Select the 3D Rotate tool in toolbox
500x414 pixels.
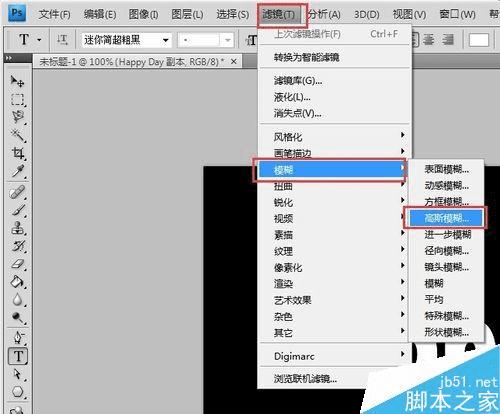coord(17,410)
